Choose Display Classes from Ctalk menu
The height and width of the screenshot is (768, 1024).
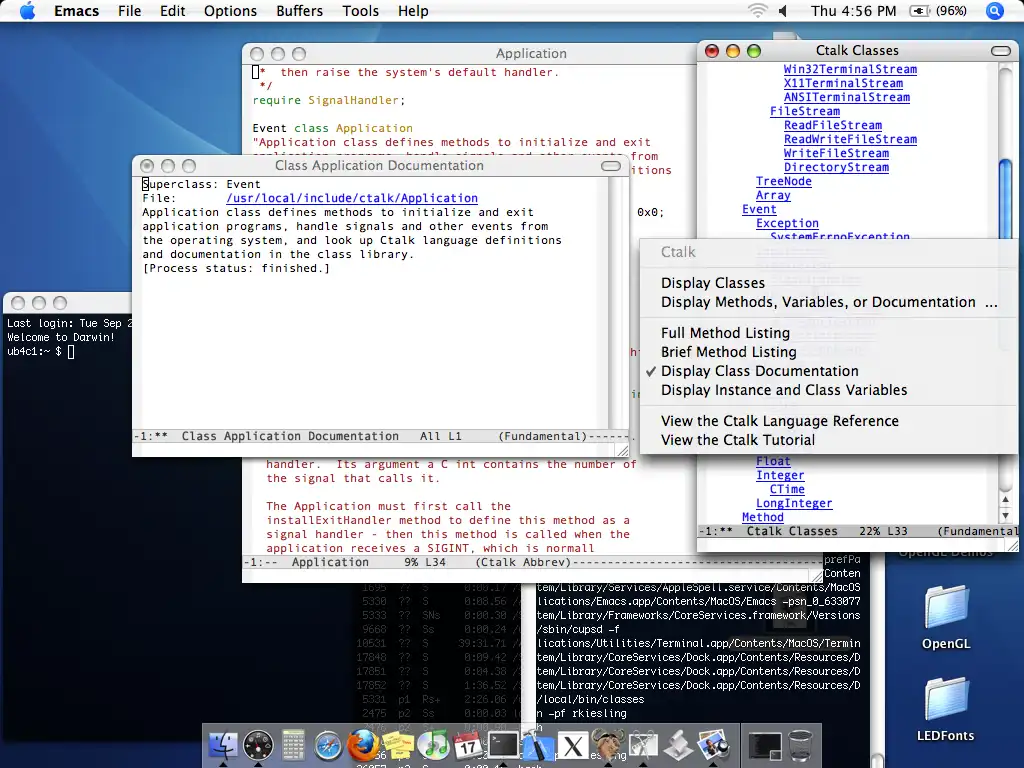click(712, 283)
